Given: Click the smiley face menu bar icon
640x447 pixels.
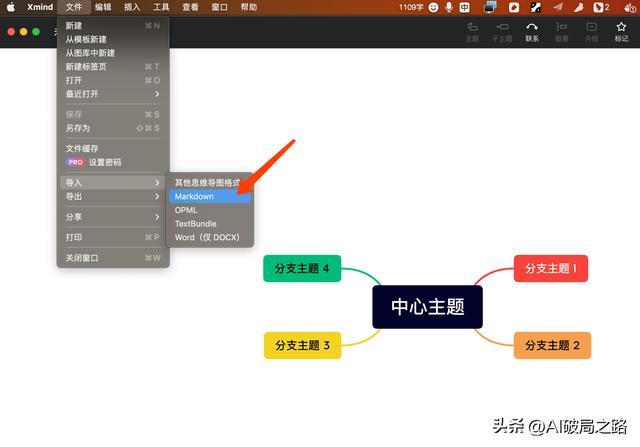Looking at the screenshot, I should coord(433,7).
